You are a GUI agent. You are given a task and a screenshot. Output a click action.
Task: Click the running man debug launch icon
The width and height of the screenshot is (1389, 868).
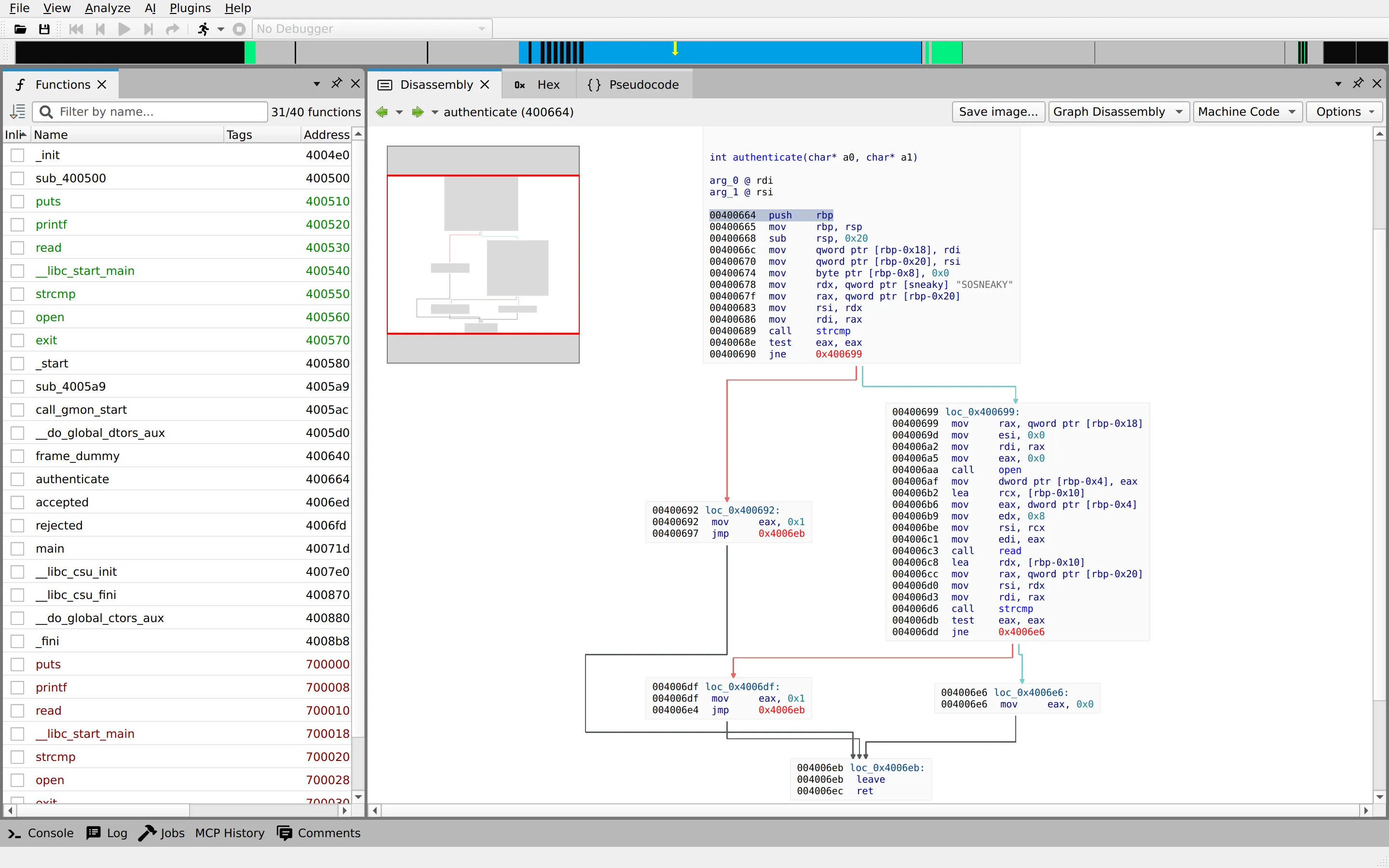pyautogui.click(x=203, y=29)
